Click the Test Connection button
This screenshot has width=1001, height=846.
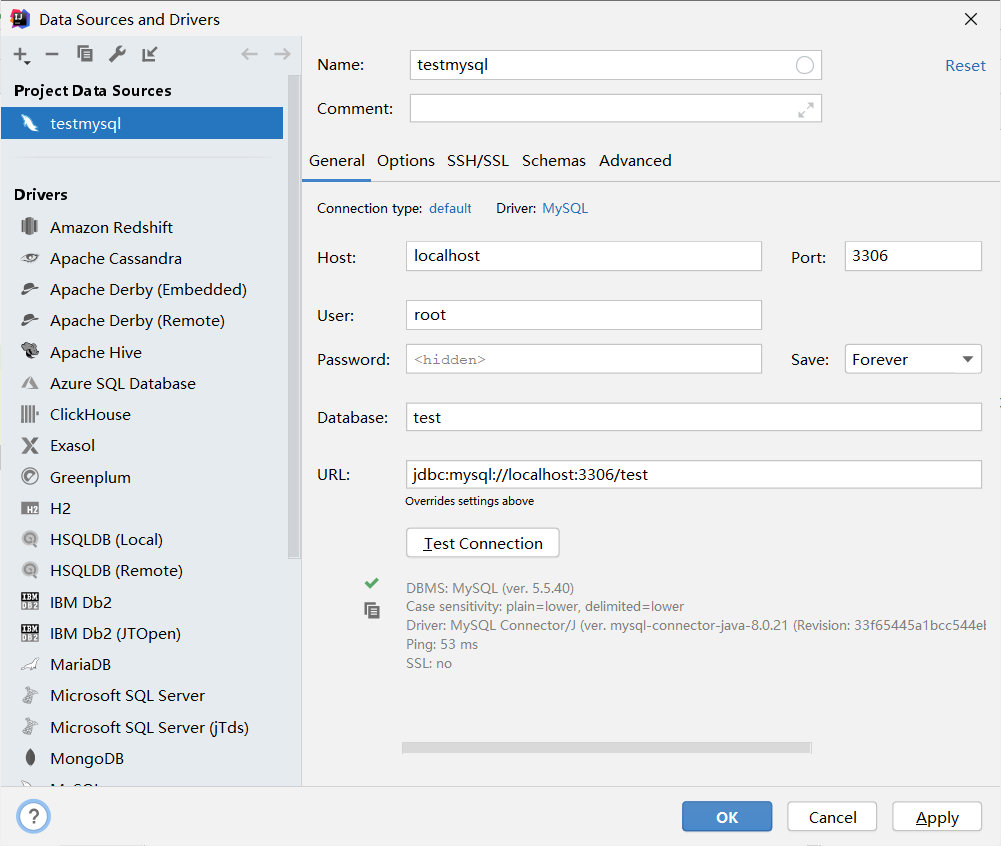(x=483, y=543)
